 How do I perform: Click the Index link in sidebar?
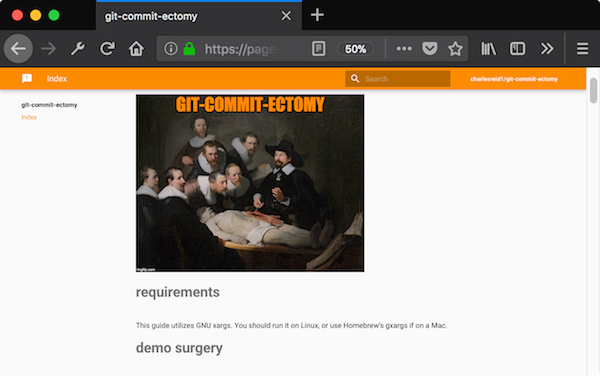[x=29, y=117]
